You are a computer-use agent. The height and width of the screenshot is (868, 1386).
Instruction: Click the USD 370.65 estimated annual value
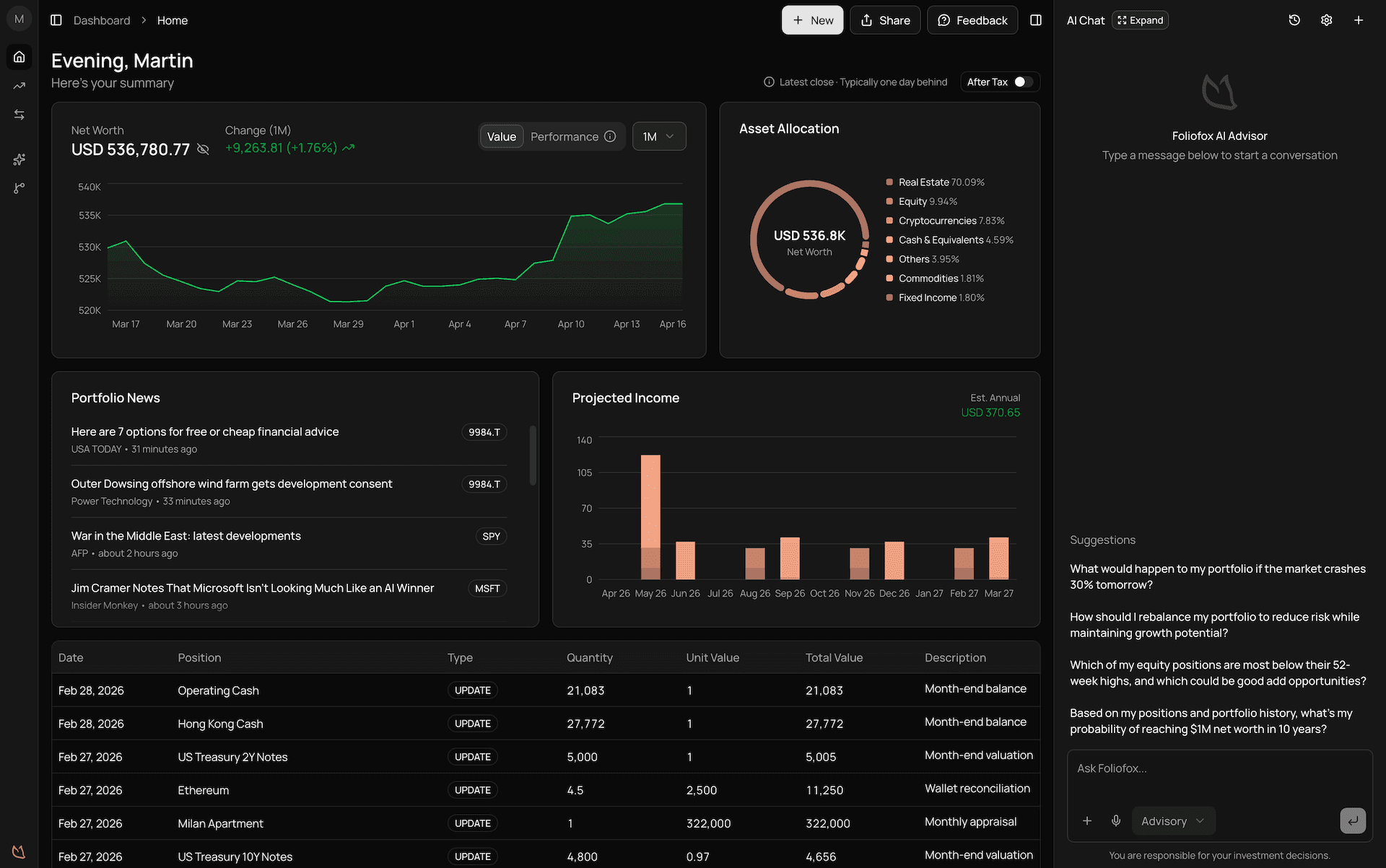pyautogui.click(x=990, y=413)
